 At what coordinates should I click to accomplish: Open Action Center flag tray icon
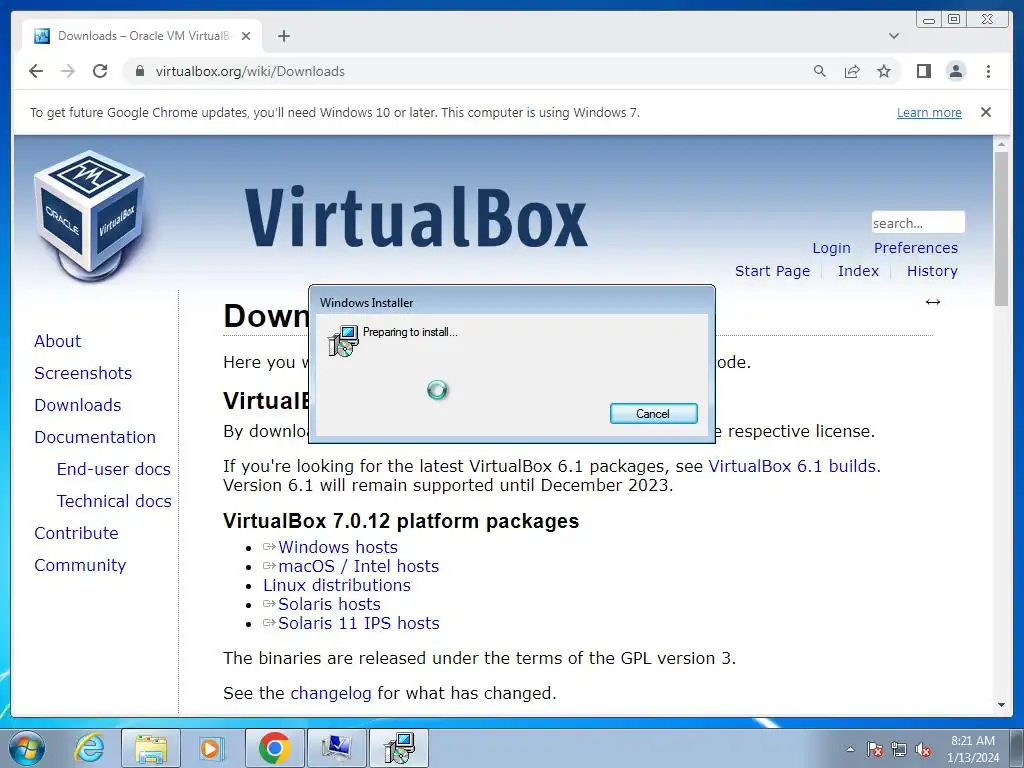tap(875, 749)
